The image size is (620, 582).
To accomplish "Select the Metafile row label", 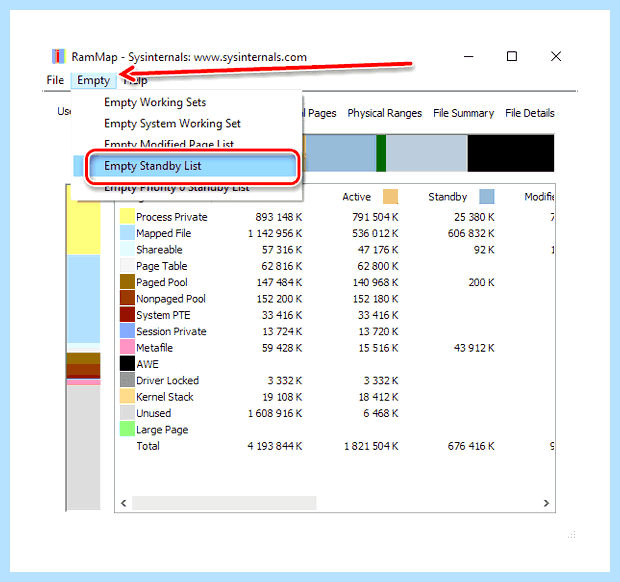I will (x=155, y=348).
